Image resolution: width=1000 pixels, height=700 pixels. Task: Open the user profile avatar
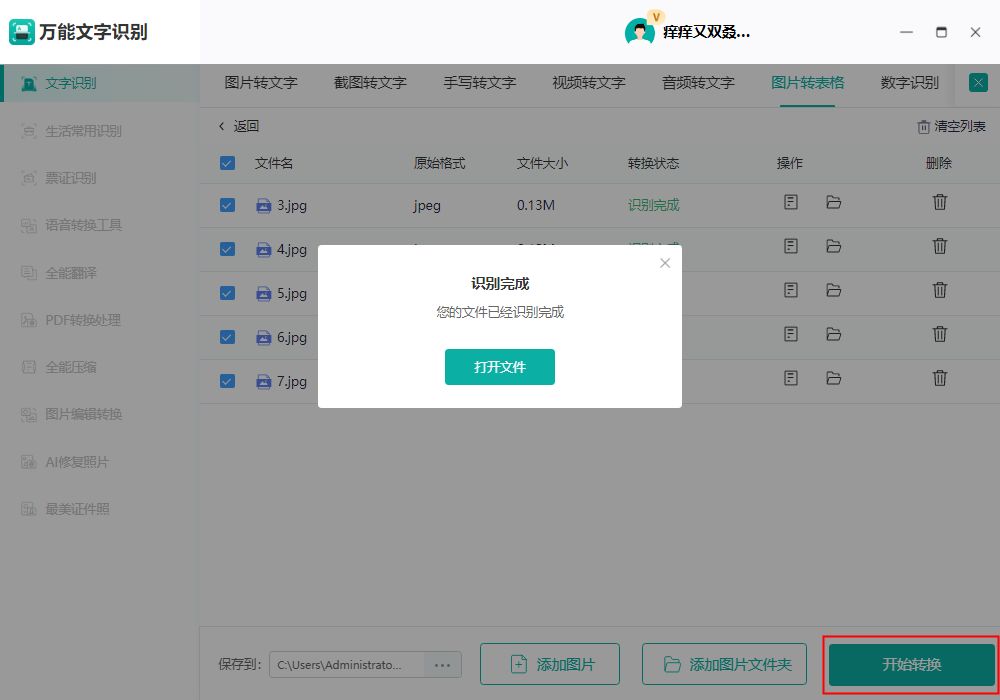pos(639,31)
